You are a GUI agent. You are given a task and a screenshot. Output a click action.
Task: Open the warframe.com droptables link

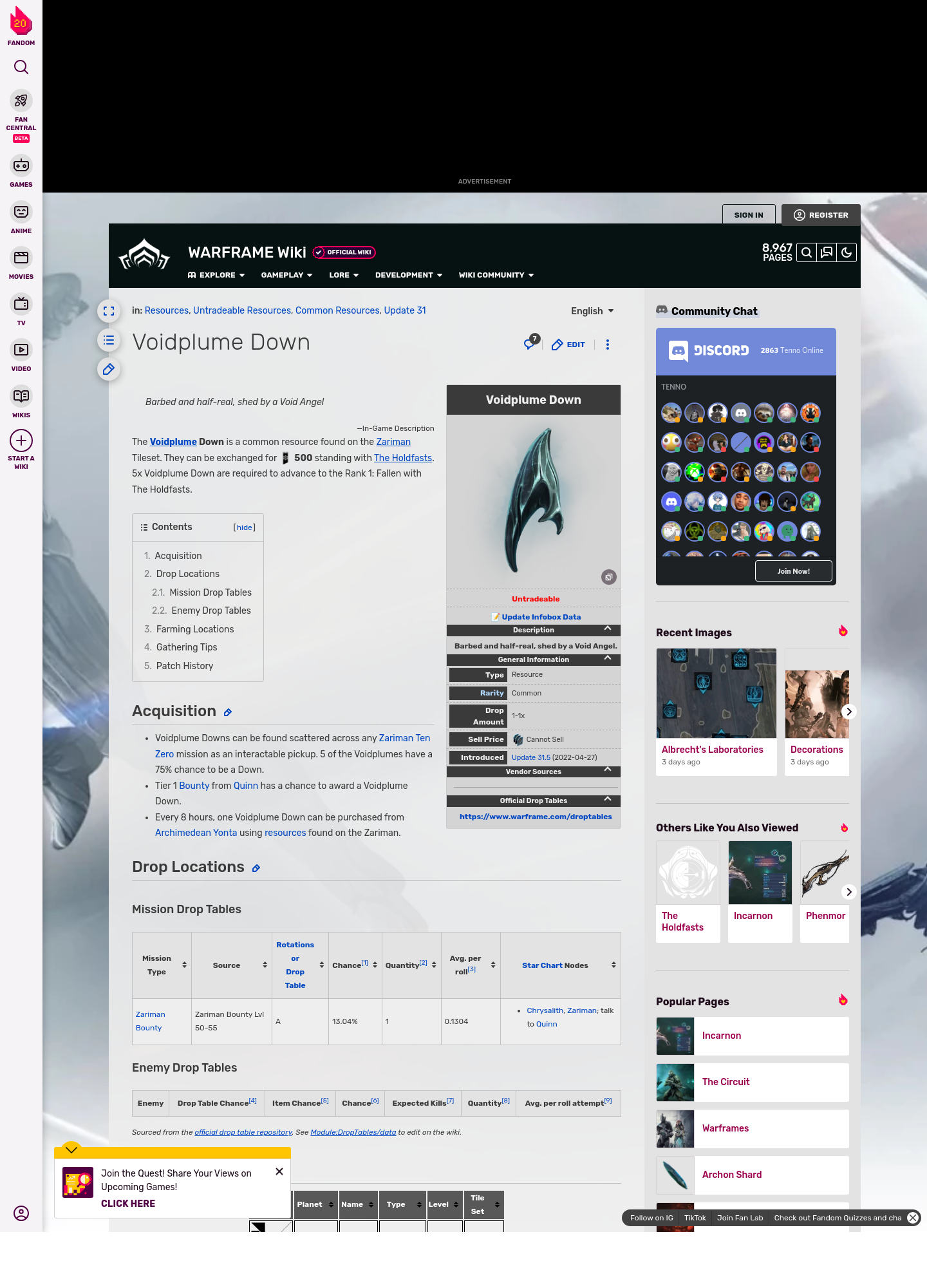(x=536, y=817)
